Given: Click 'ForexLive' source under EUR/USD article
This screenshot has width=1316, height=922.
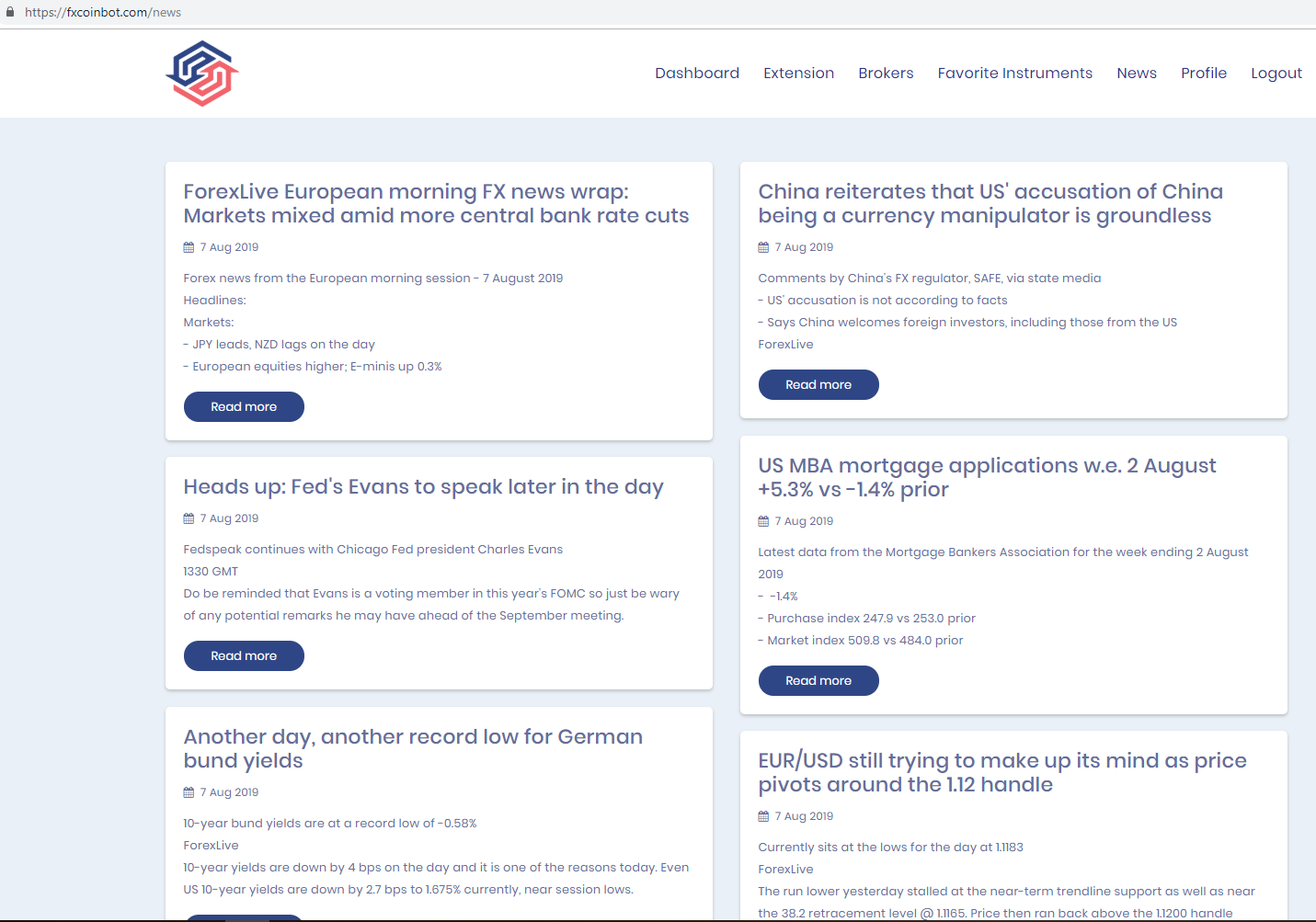Looking at the screenshot, I should coord(785,870).
